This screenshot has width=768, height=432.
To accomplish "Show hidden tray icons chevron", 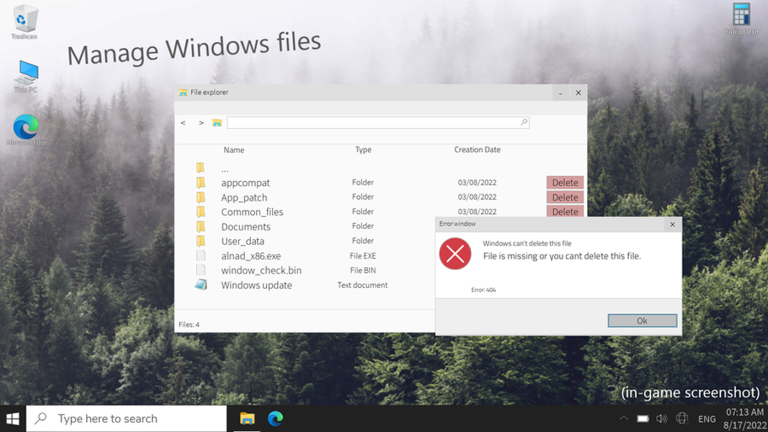I will [624, 419].
